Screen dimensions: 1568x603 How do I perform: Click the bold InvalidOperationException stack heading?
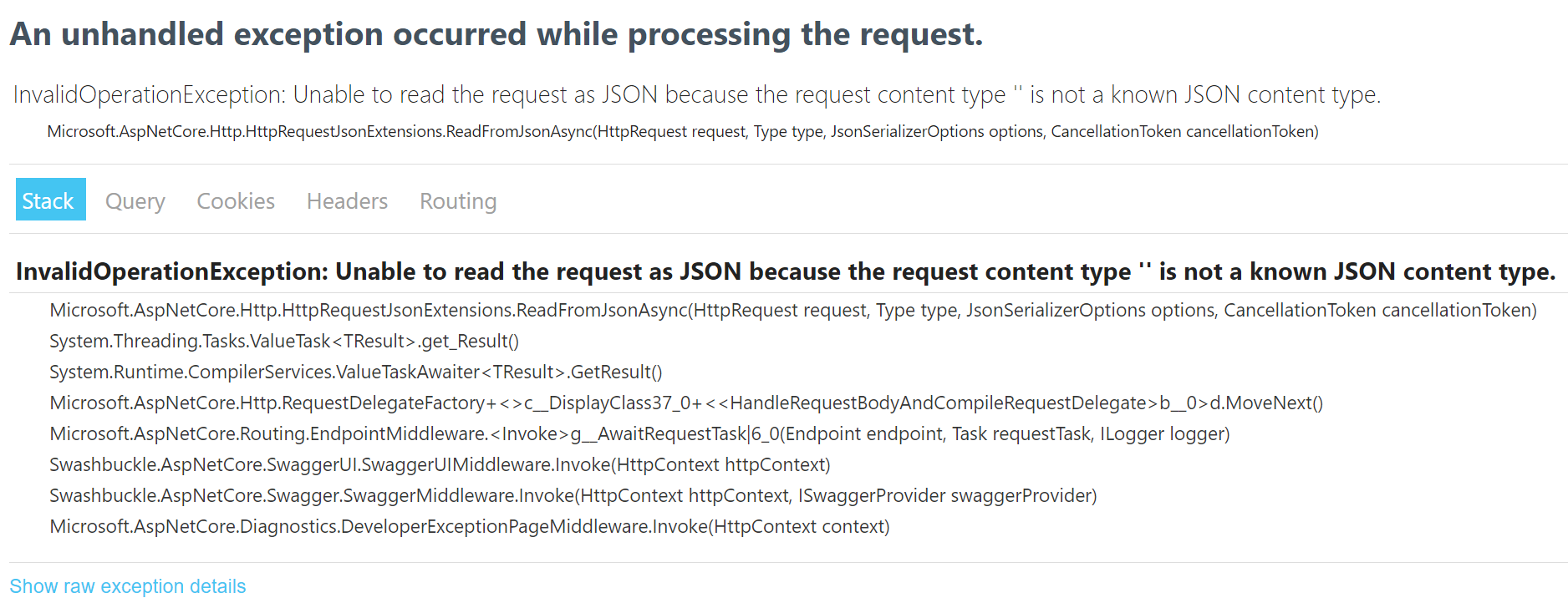coord(786,271)
